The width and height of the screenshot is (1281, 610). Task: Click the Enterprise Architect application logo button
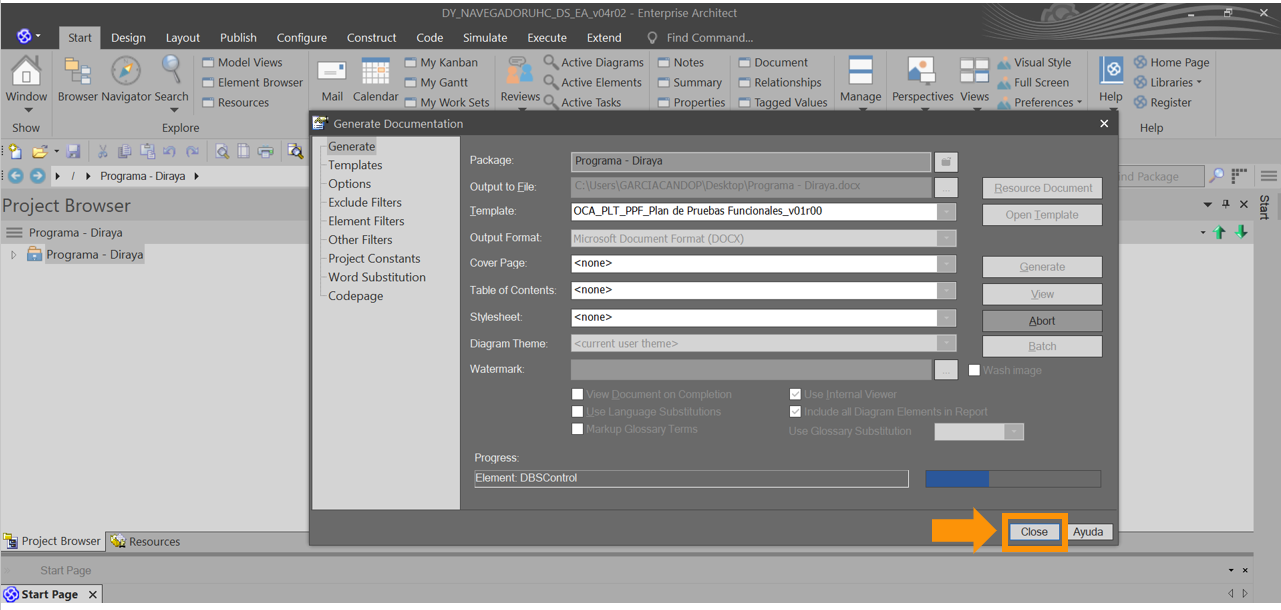[25, 37]
